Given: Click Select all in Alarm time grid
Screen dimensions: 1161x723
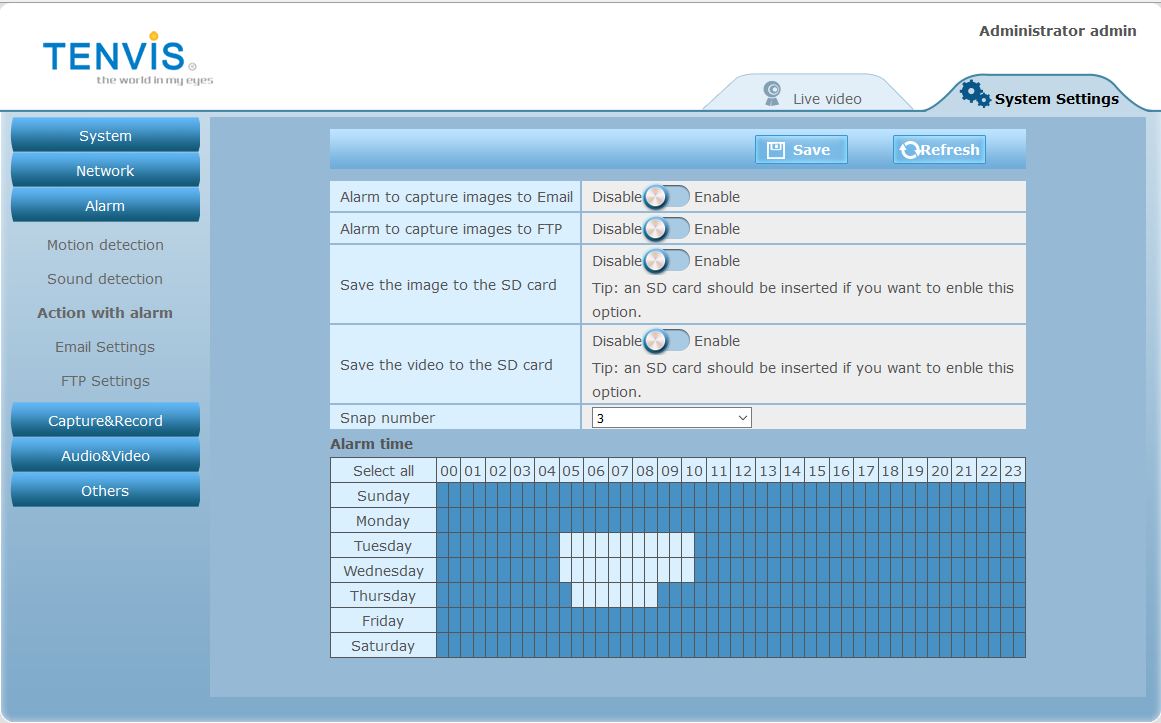Looking at the screenshot, I should [383, 471].
